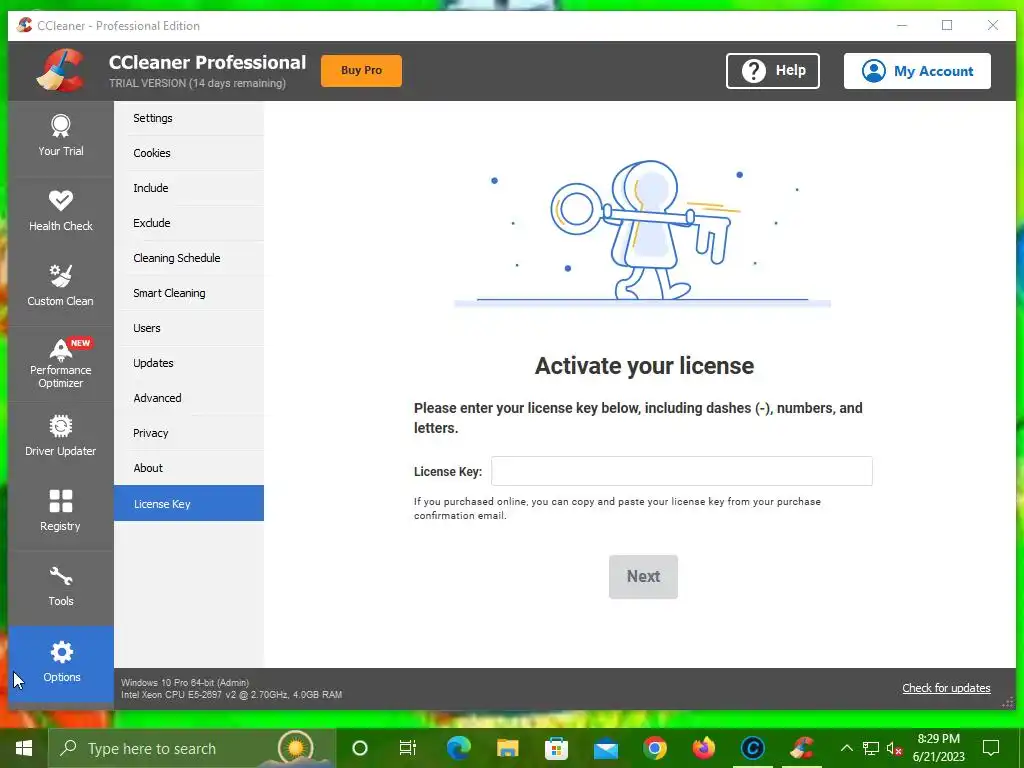This screenshot has width=1024, height=768.
Task: Open the notification center
Action: pos(991,748)
